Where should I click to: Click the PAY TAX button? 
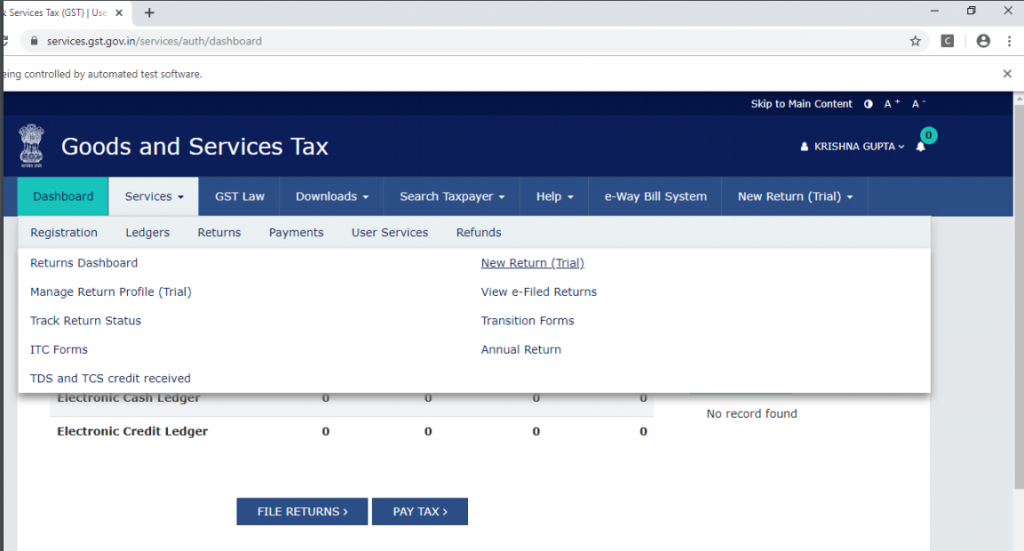[x=420, y=511]
